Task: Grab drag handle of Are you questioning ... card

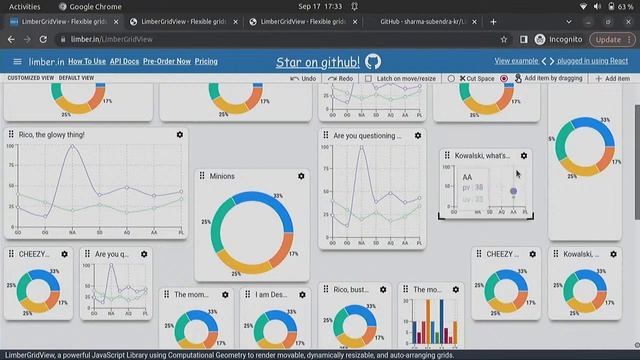Action: pyautogui.click(x=326, y=135)
